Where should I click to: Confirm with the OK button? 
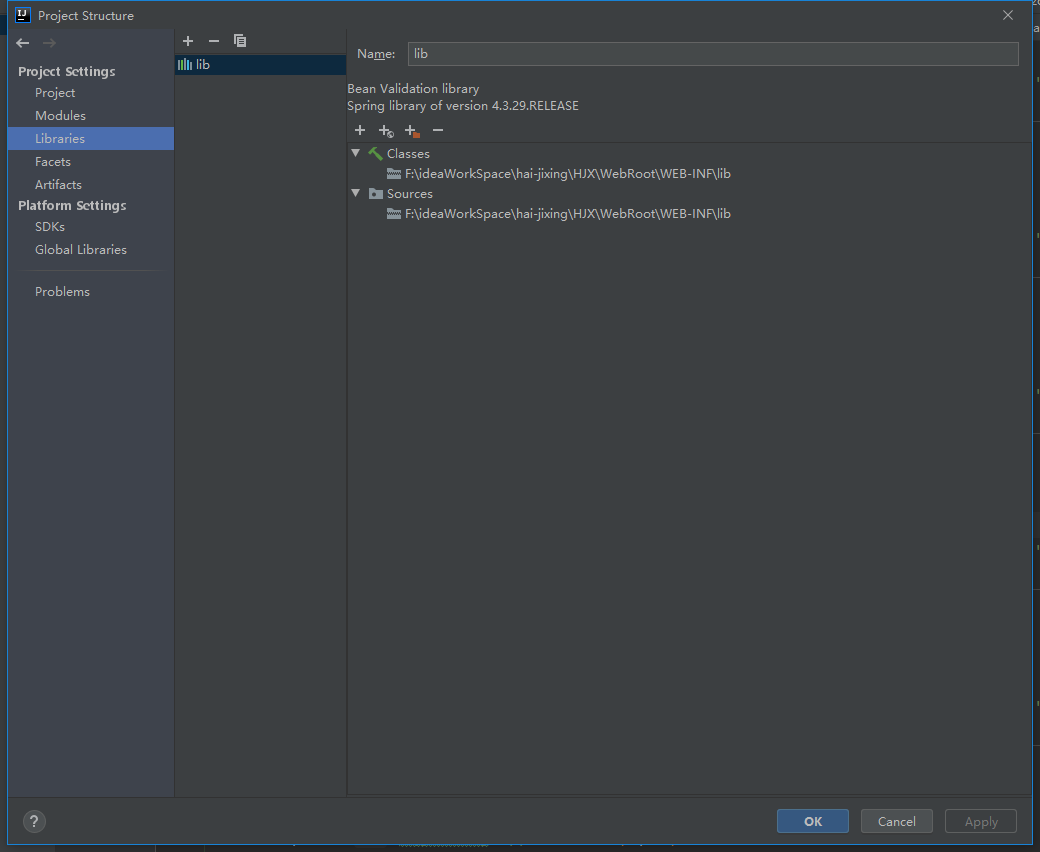tap(812, 822)
